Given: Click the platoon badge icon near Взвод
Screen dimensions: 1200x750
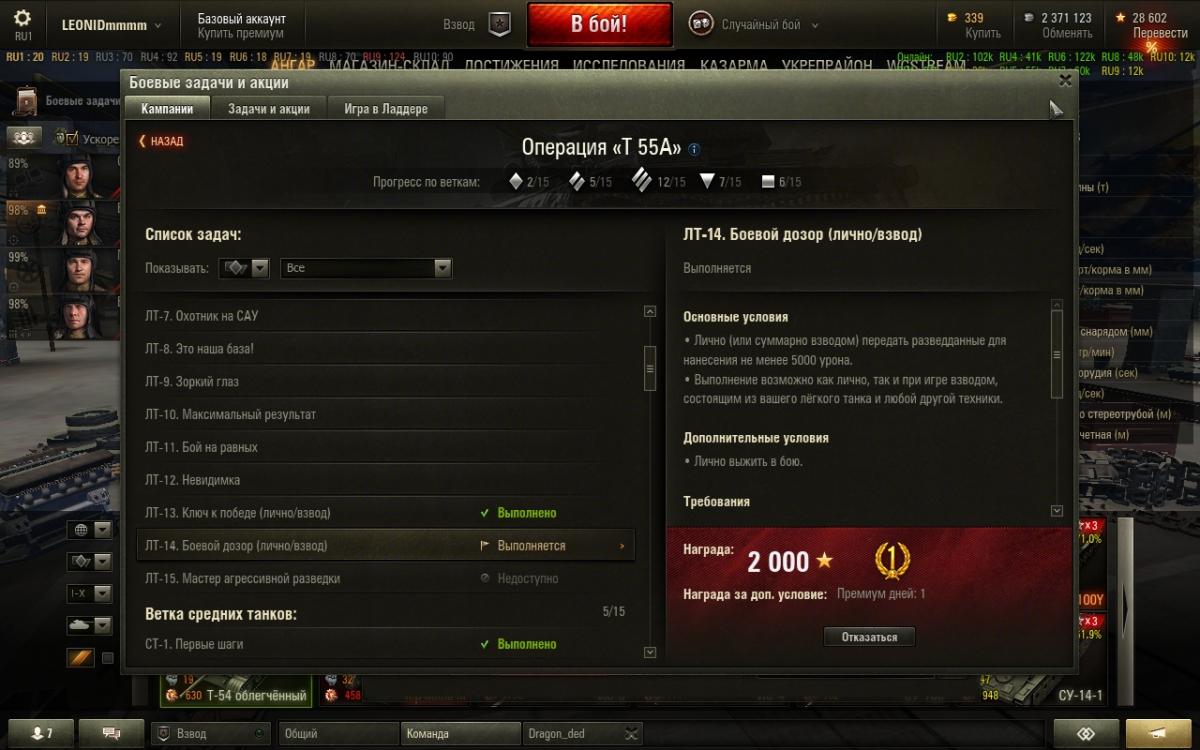Looking at the screenshot, I should 499,25.
